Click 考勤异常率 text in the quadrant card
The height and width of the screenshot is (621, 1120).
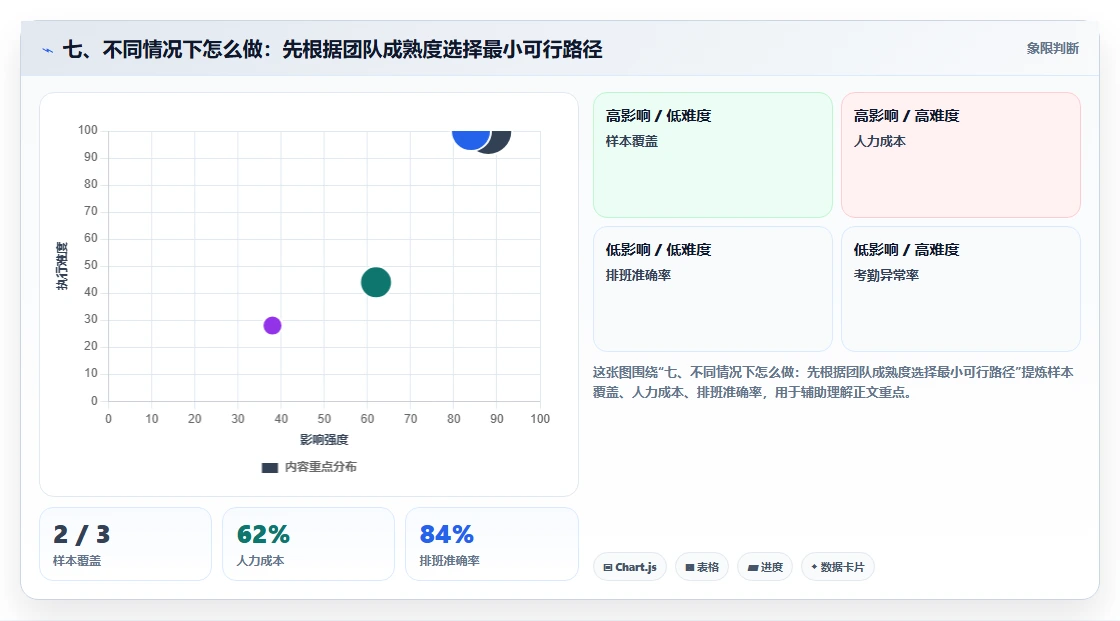tap(886, 275)
